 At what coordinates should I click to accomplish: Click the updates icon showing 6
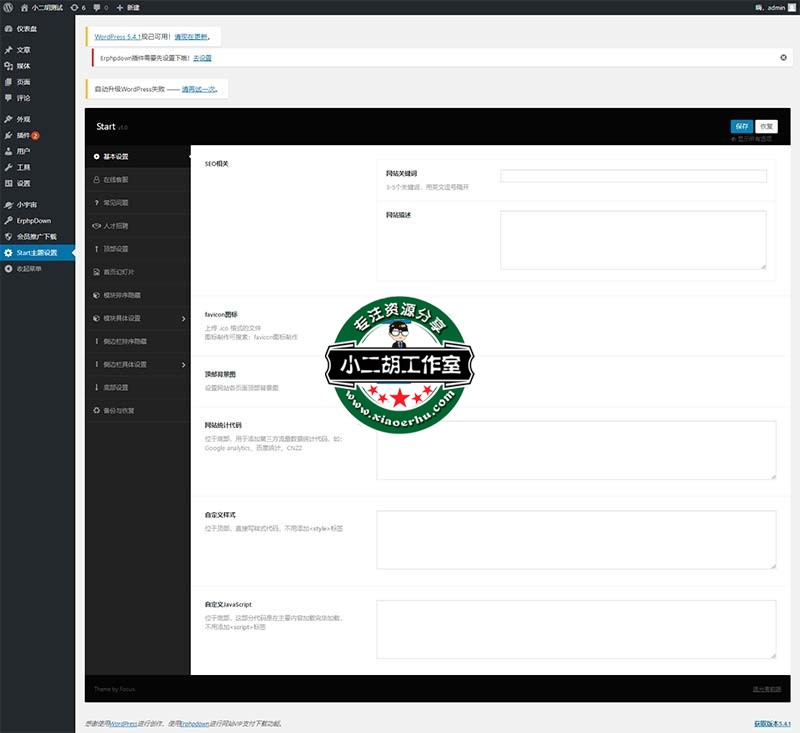75,7
